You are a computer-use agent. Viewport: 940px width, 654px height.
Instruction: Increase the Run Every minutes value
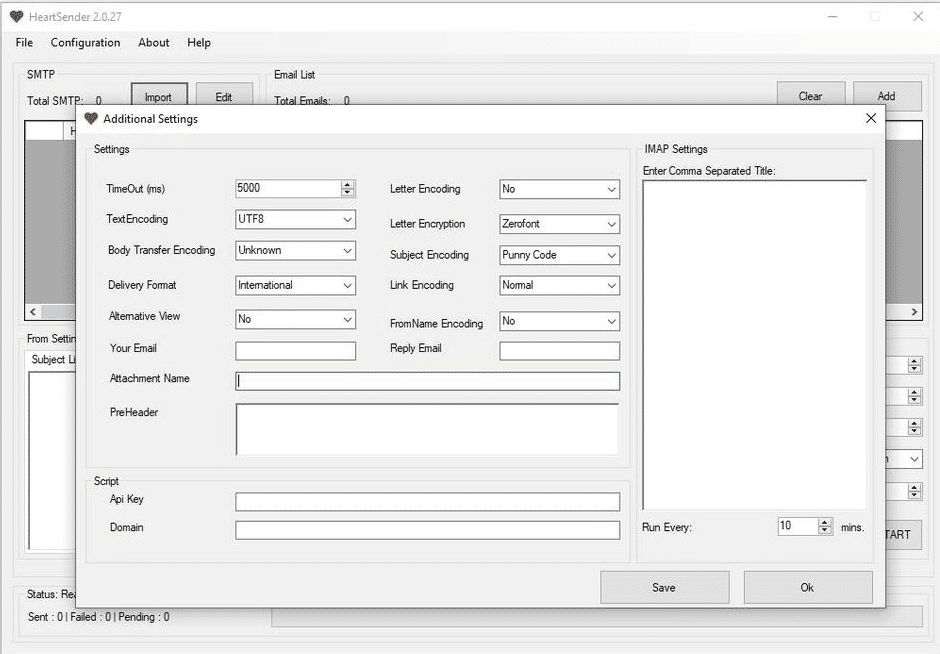click(x=825, y=523)
